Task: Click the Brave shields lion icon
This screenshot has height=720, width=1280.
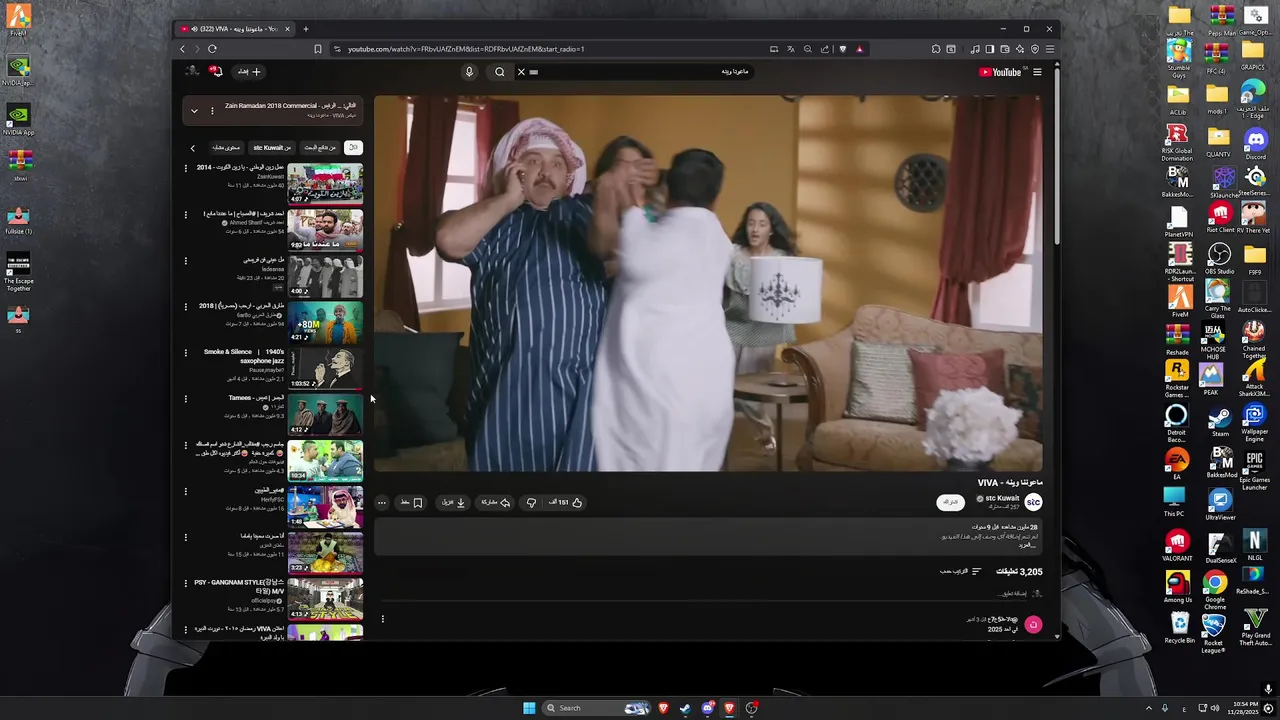Action: (843, 49)
